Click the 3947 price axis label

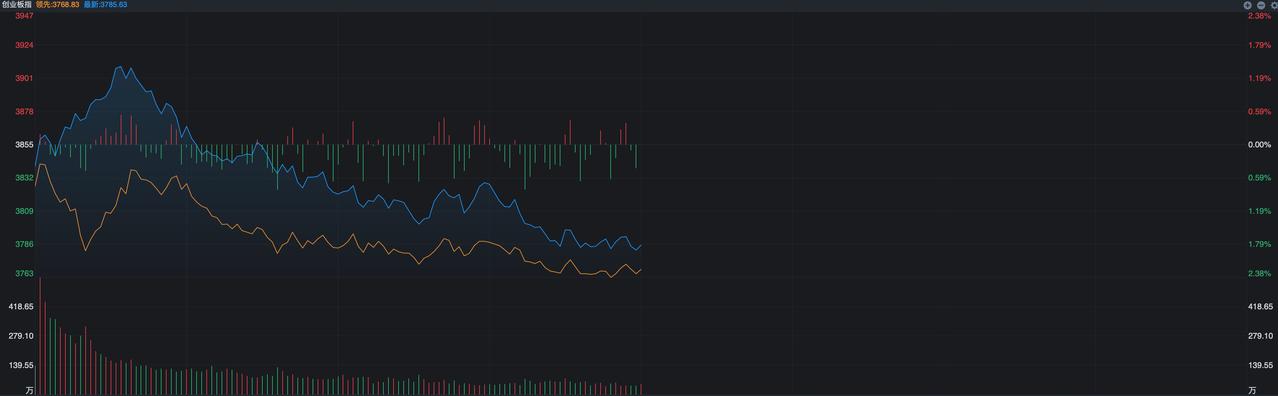click(x=24, y=16)
